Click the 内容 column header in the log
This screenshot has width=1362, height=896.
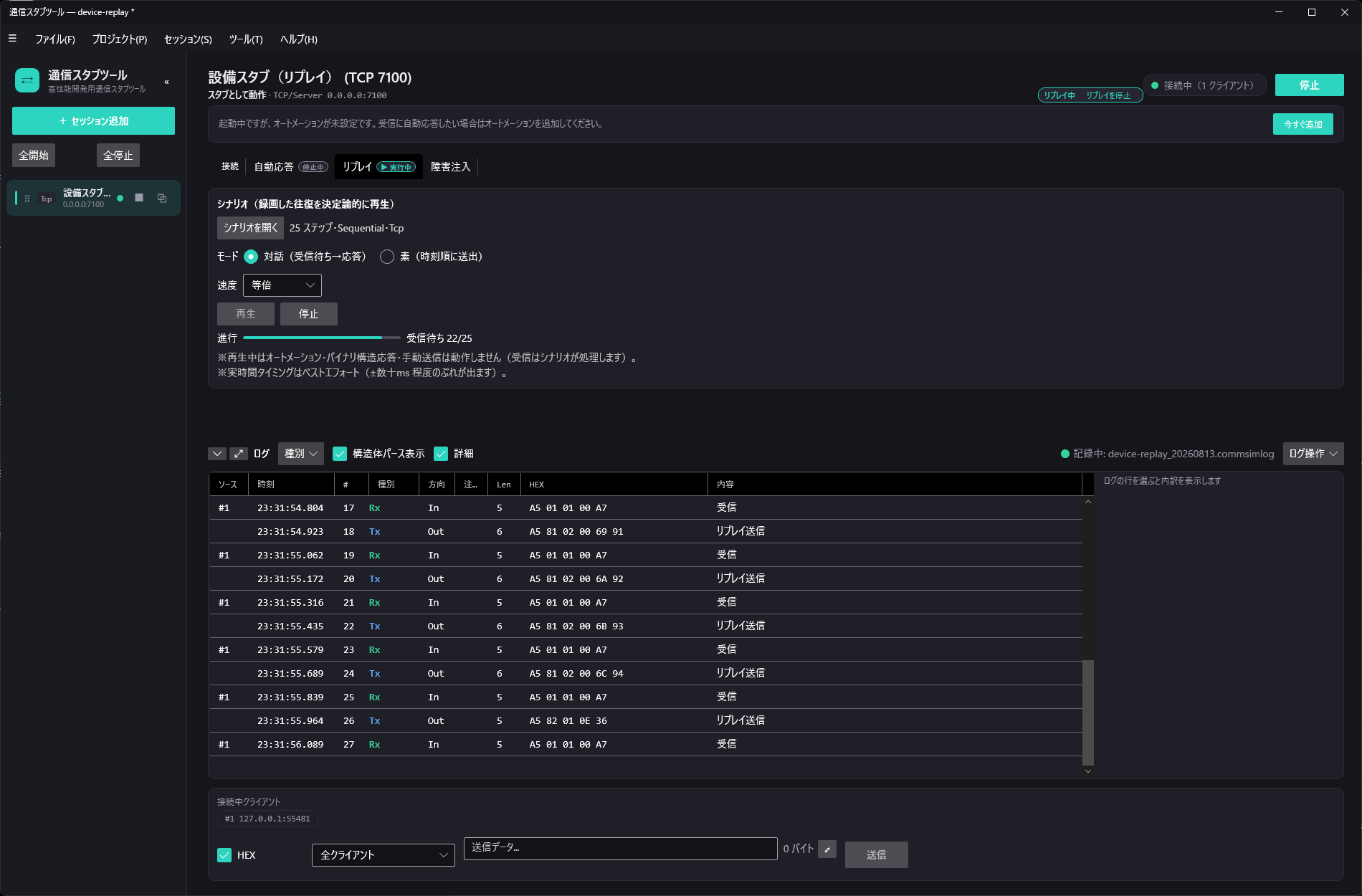click(x=895, y=485)
